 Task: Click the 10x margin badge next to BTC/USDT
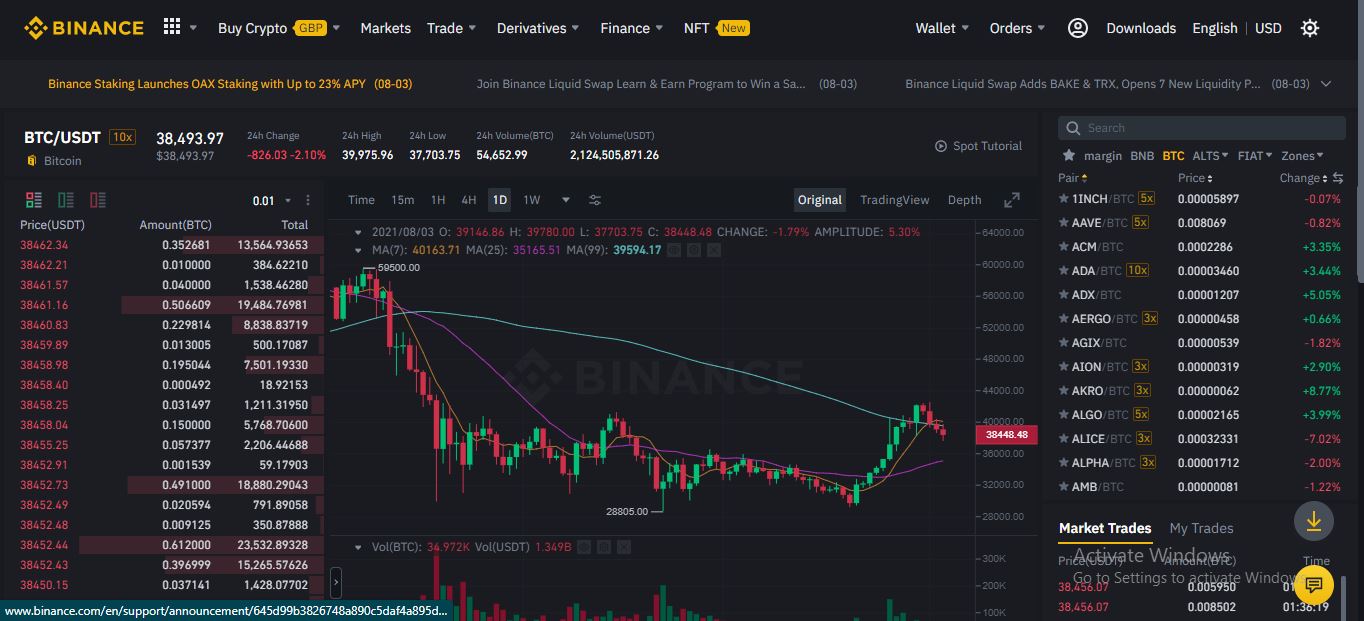click(123, 137)
